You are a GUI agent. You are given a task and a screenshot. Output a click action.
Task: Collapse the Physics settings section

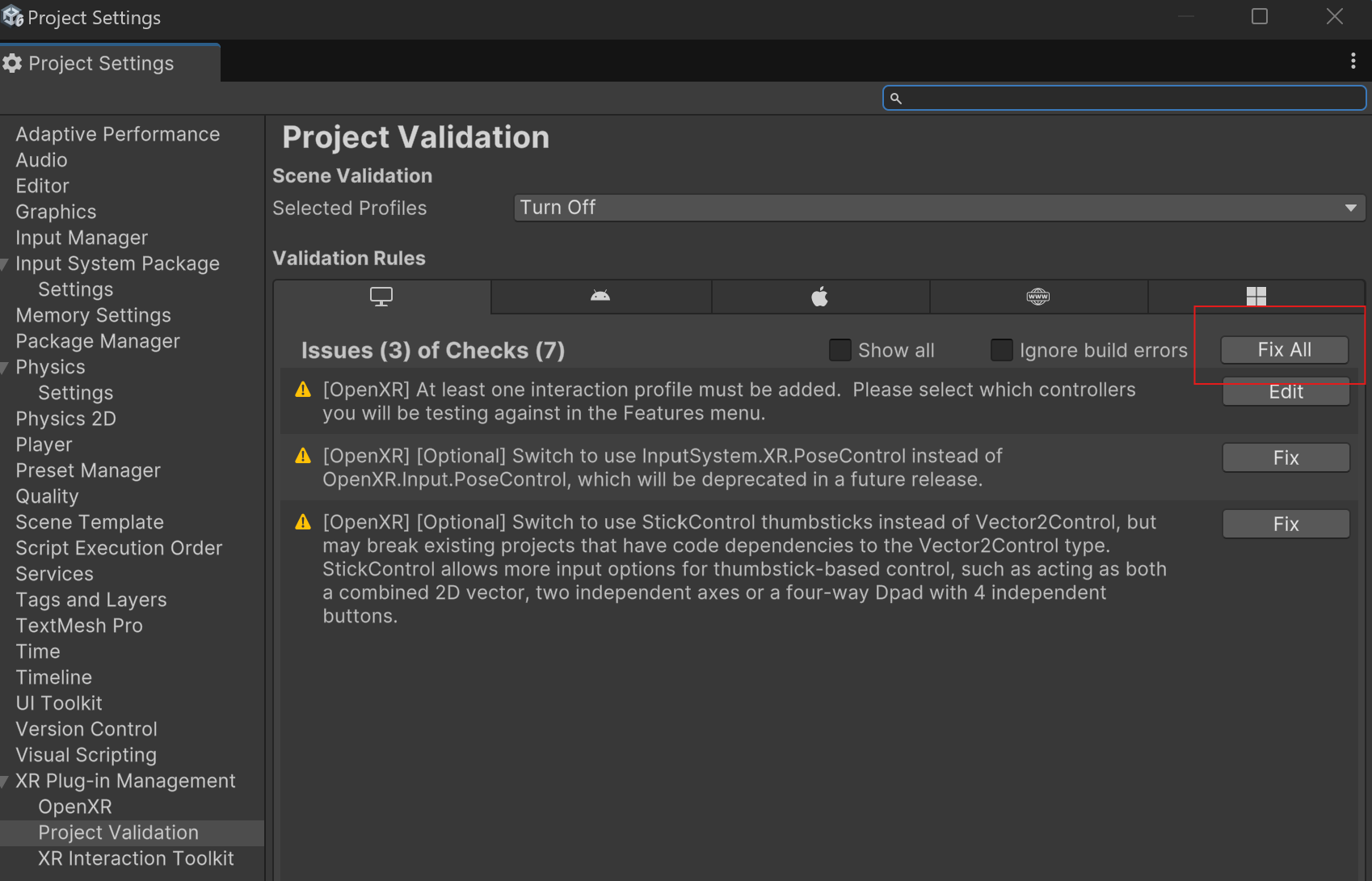[6, 368]
